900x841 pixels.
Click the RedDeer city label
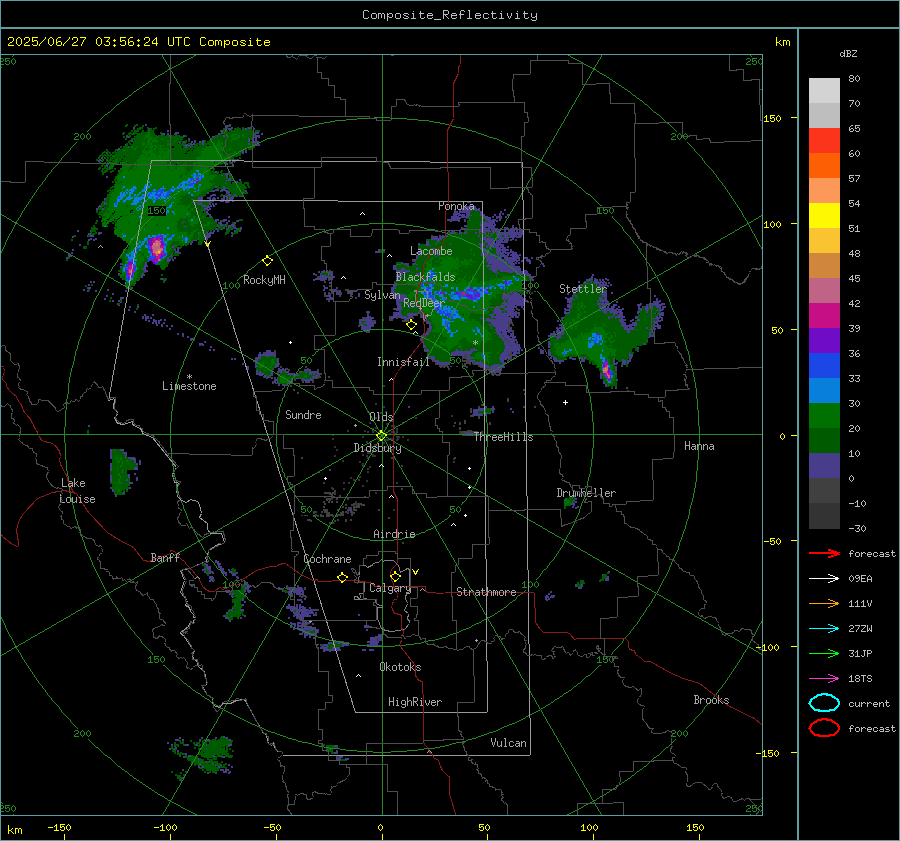[x=424, y=303]
